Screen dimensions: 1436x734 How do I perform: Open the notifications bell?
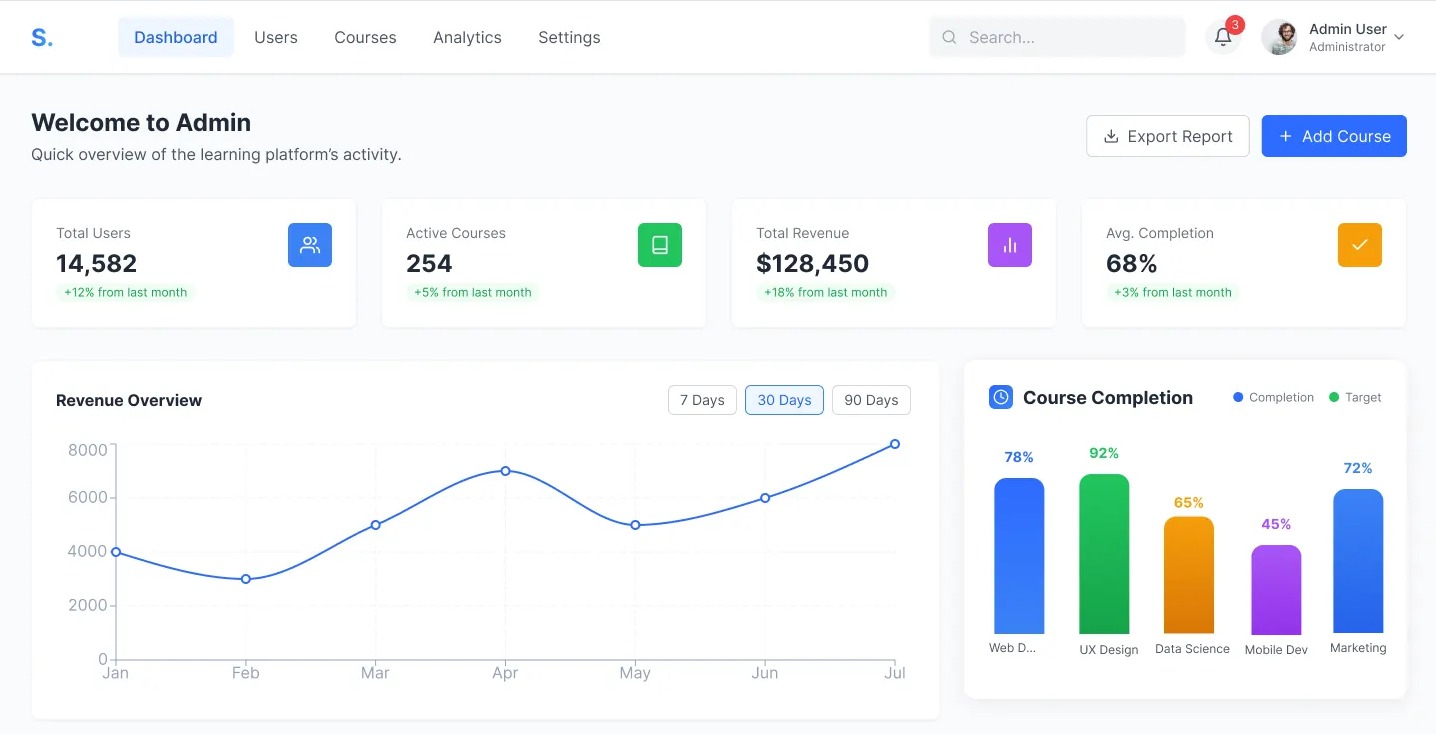click(1223, 37)
